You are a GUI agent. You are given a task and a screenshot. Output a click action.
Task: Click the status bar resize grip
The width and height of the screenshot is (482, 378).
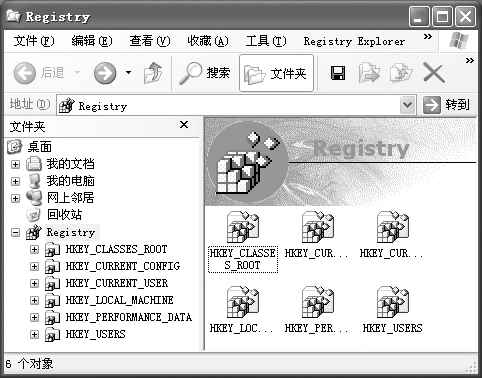click(x=472, y=368)
